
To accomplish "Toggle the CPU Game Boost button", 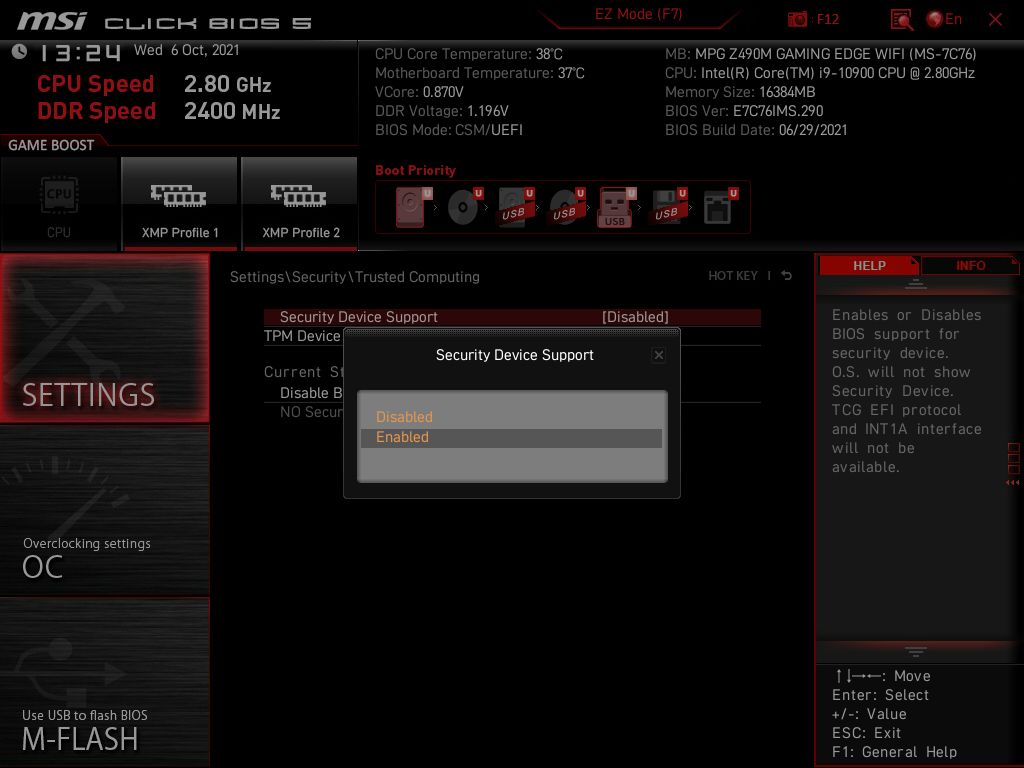I will click(x=59, y=203).
